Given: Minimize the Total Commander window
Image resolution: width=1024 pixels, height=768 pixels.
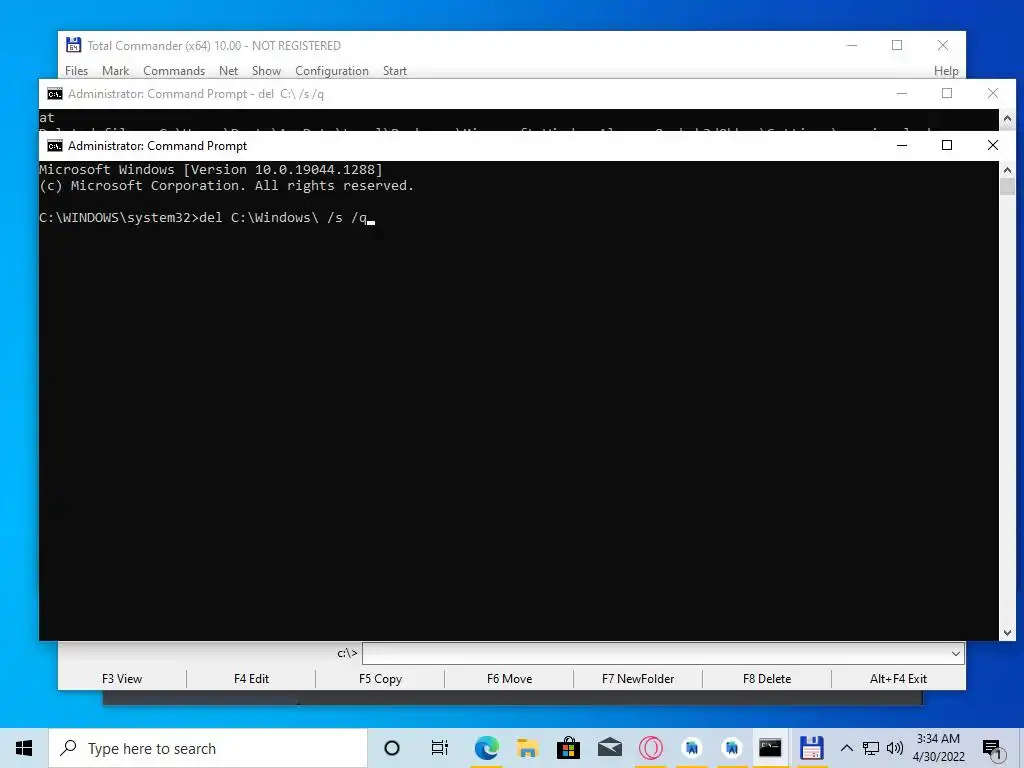Looking at the screenshot, I should 852,45.
